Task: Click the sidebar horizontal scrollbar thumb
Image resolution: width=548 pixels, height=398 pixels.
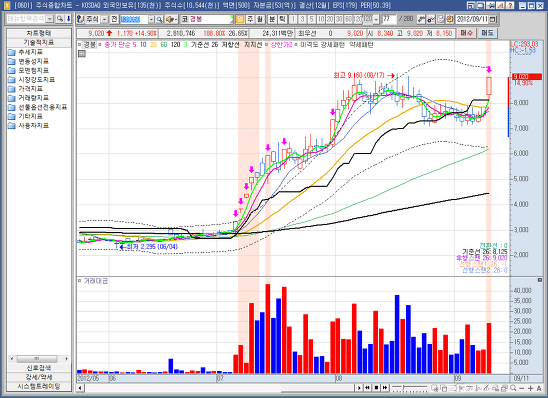Action: click(x=37, y=359)
